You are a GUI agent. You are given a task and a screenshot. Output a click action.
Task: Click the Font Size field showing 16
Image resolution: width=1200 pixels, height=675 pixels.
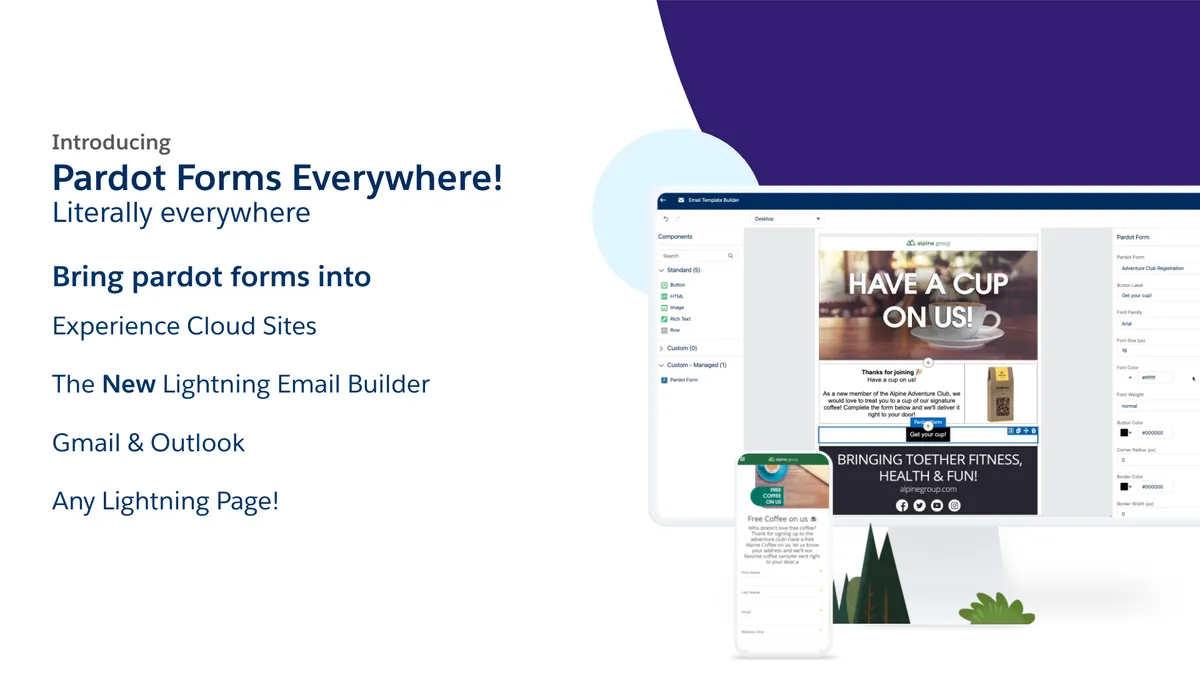pyautogui.click(x=1158, y=350)
